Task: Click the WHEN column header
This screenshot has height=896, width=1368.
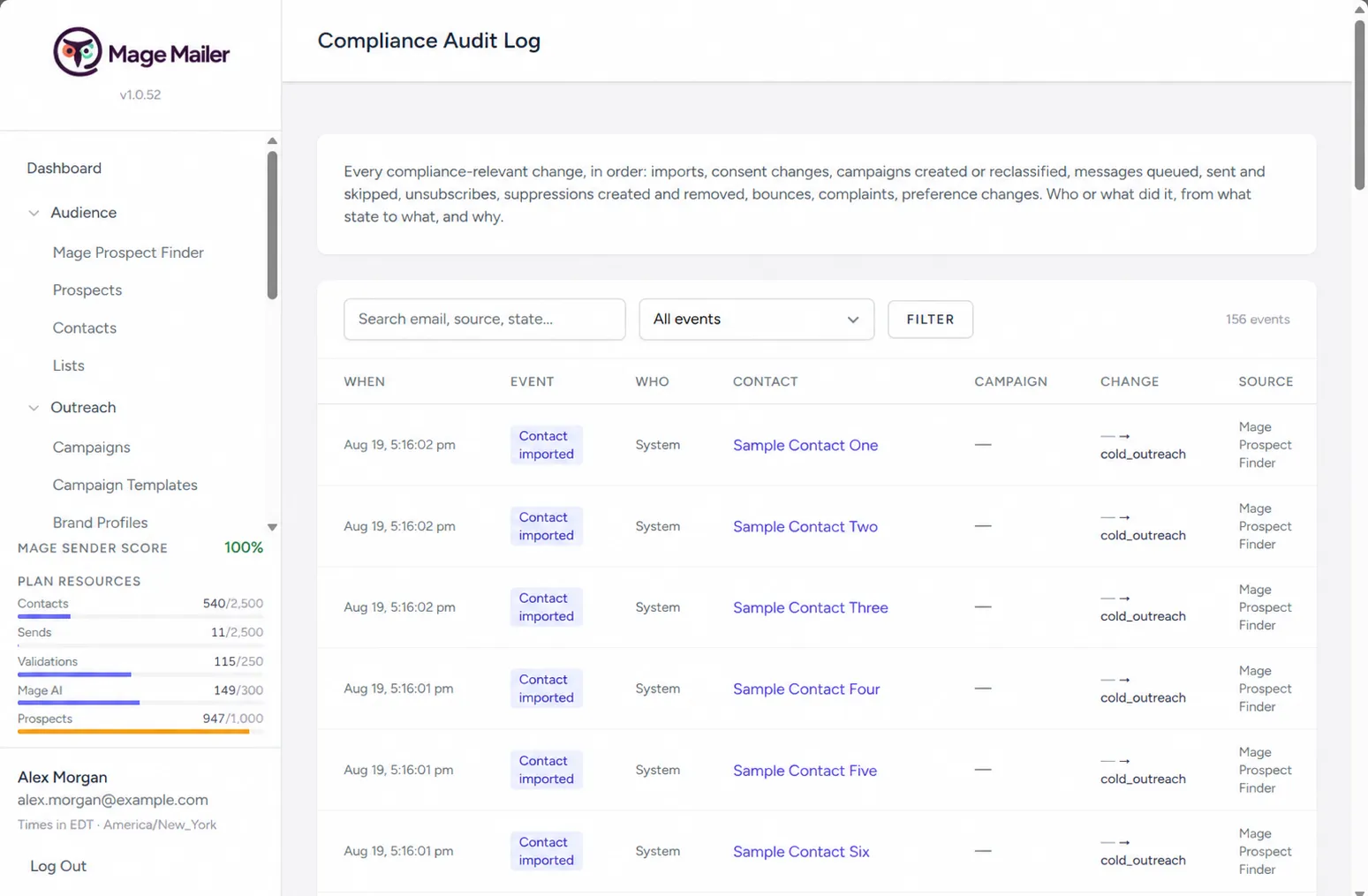Action: [x=364, y=382]
